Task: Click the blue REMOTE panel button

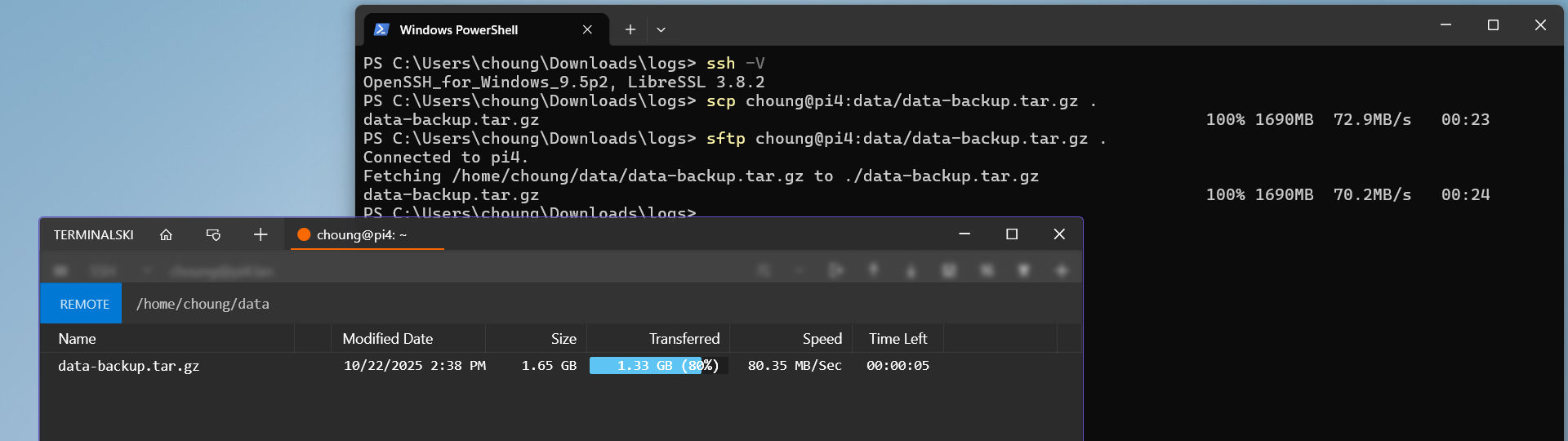Action: 84,304
